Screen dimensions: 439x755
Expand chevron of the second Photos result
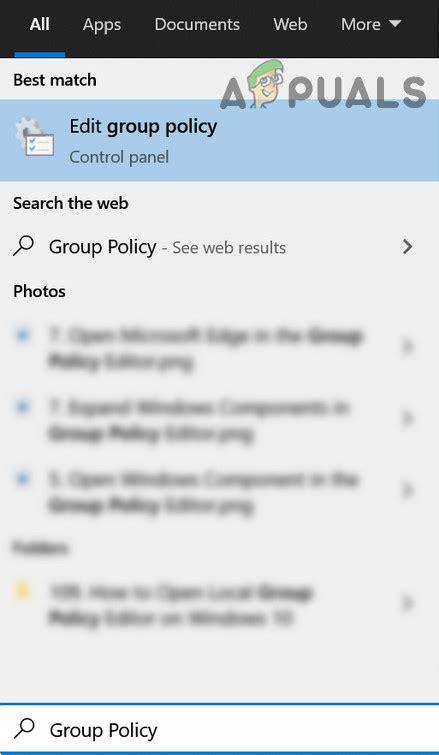pos(408,419)
